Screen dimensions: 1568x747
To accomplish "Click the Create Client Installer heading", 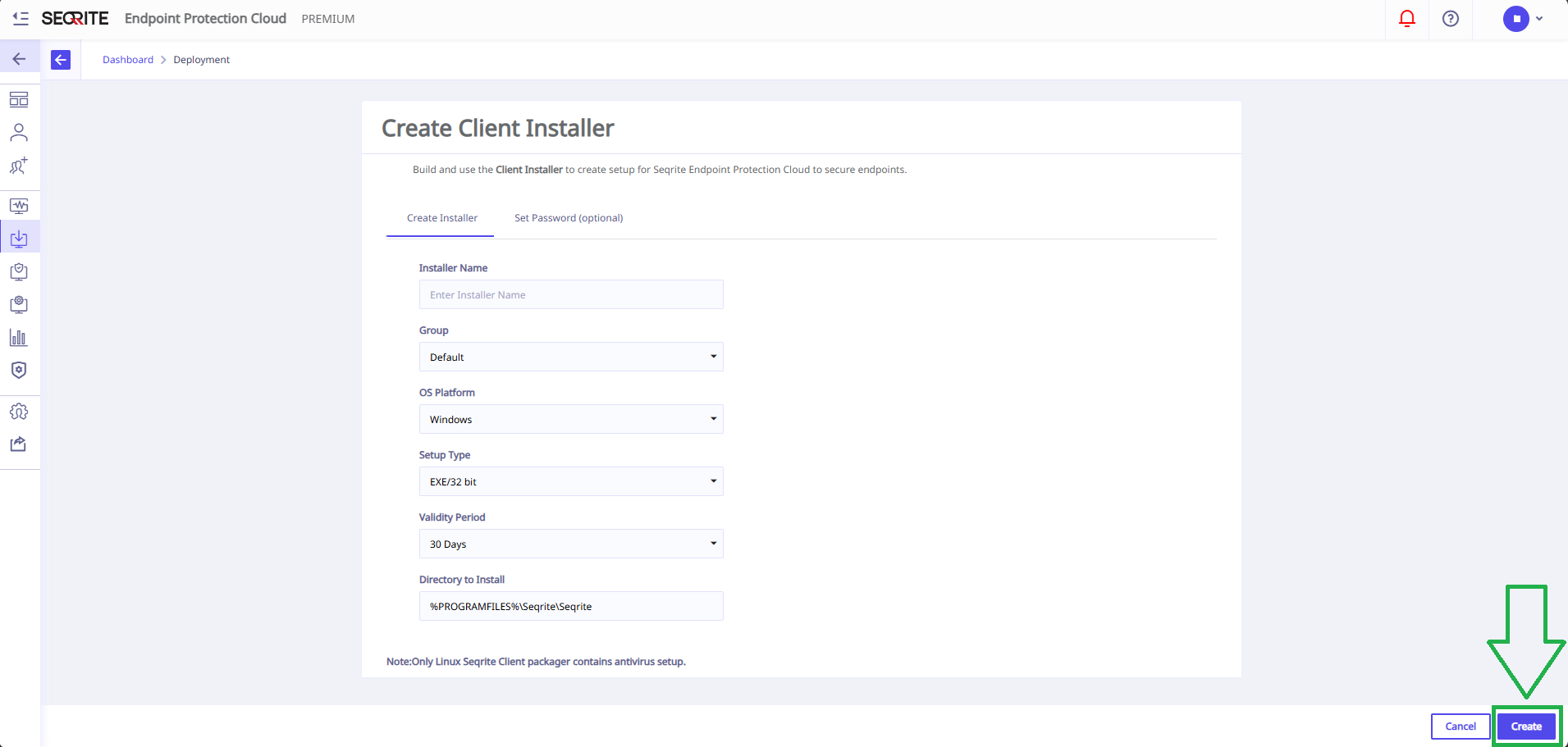I will point(498,129).
